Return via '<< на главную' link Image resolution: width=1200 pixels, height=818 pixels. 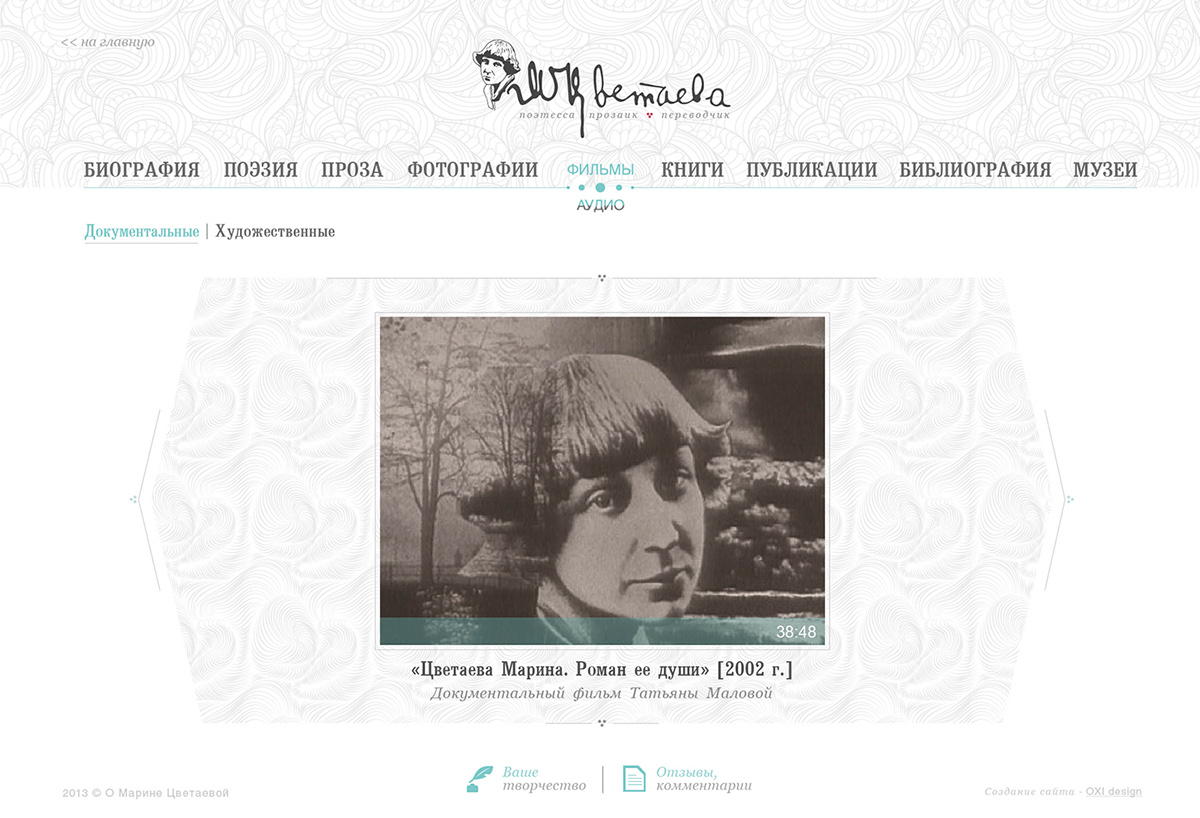108,42
